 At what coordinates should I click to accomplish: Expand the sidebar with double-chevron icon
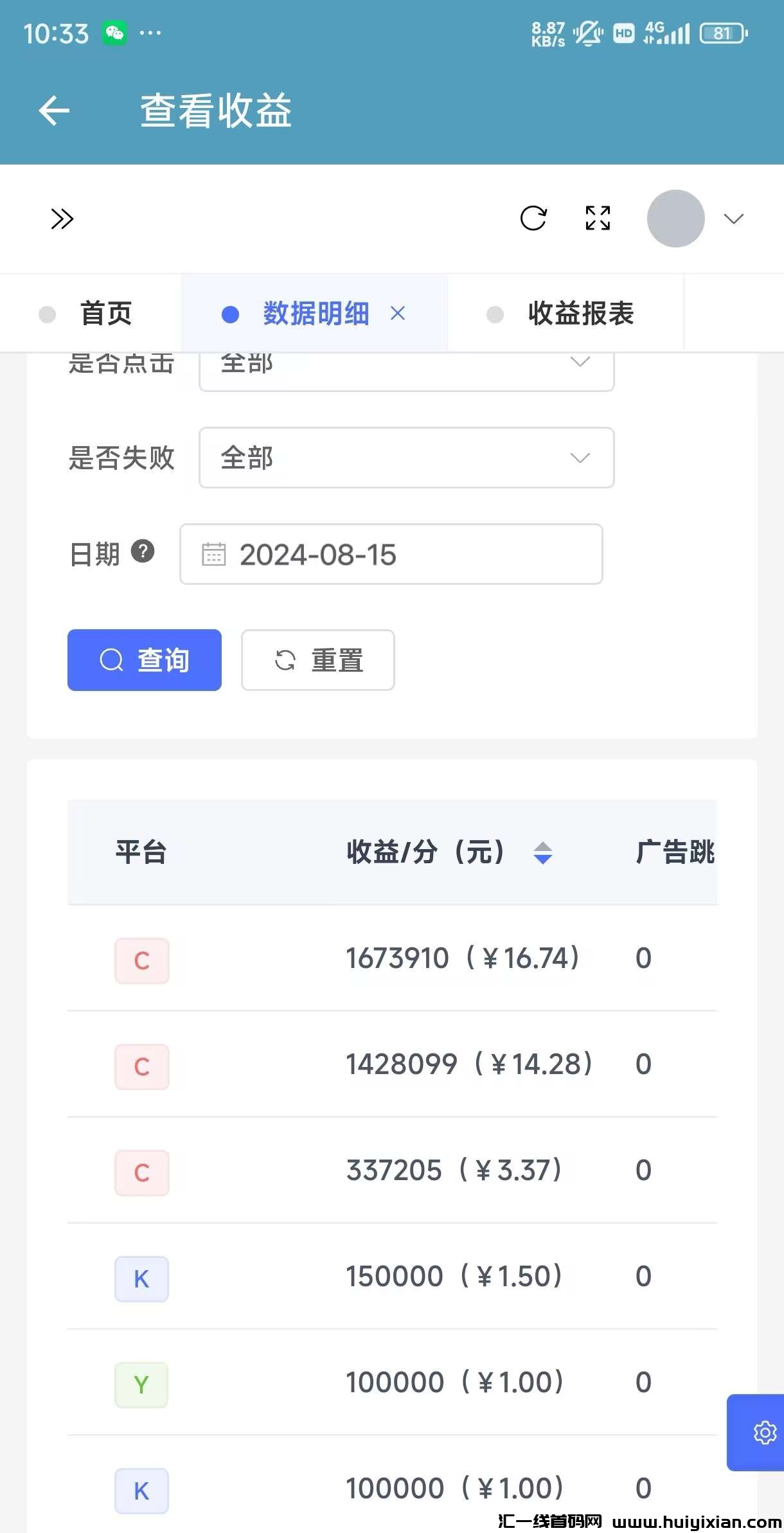click(62, 219)
